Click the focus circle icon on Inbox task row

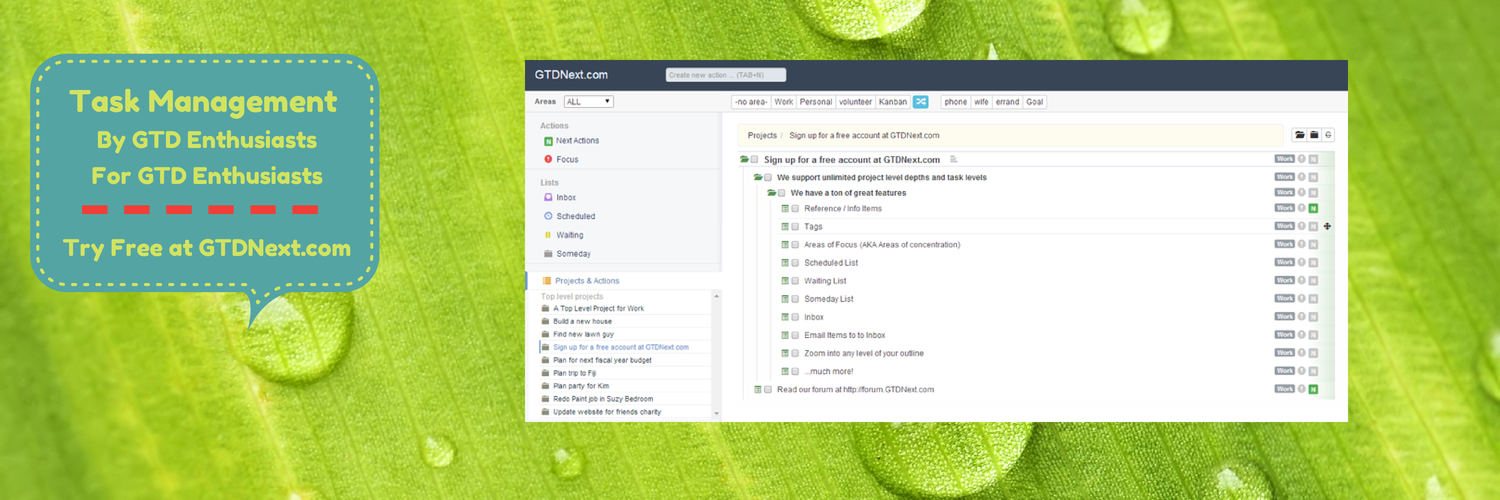click(x=1302, y=317)
